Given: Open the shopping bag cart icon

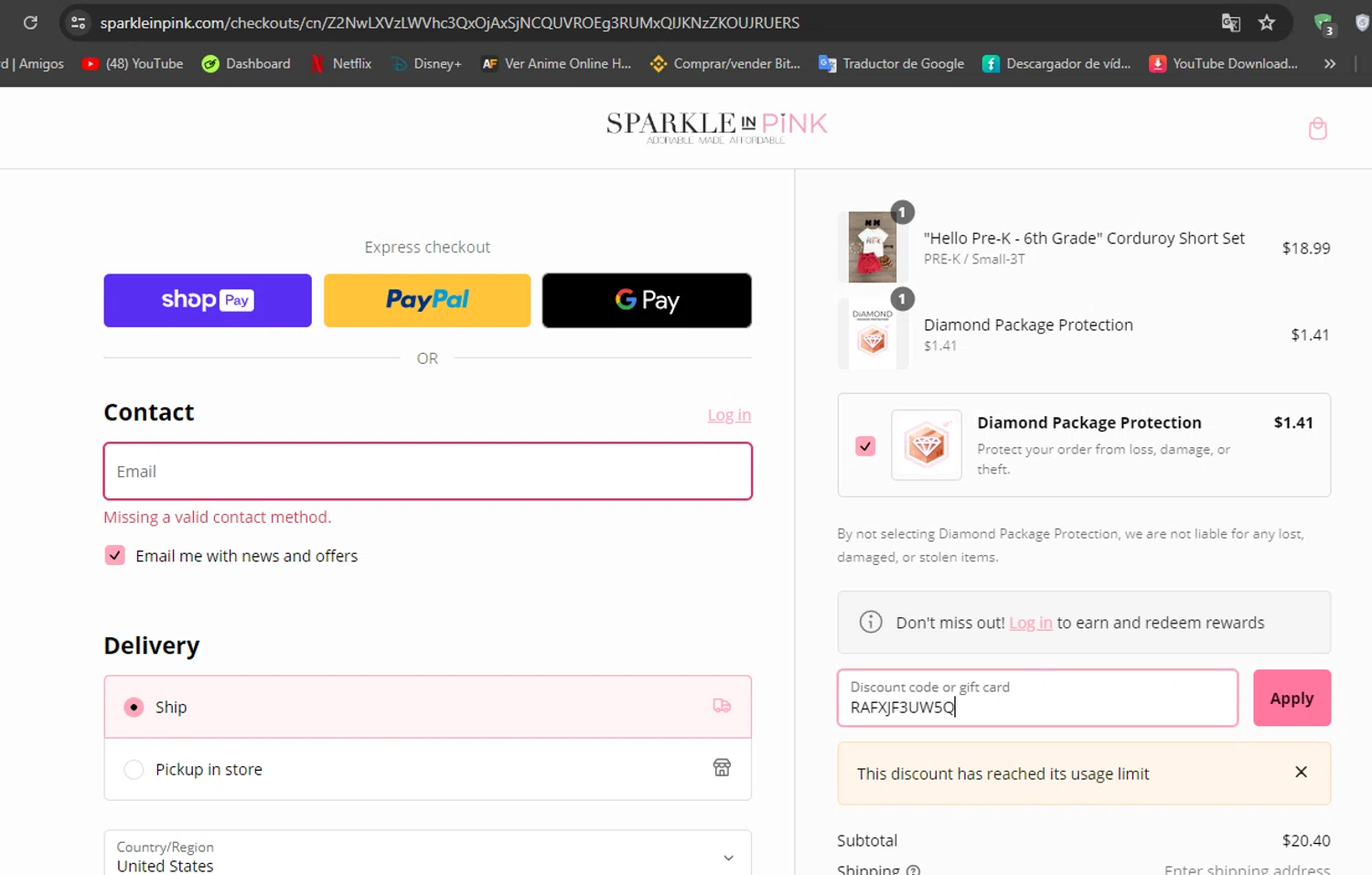Looking at the screenshot, I should click(1318, 129).
